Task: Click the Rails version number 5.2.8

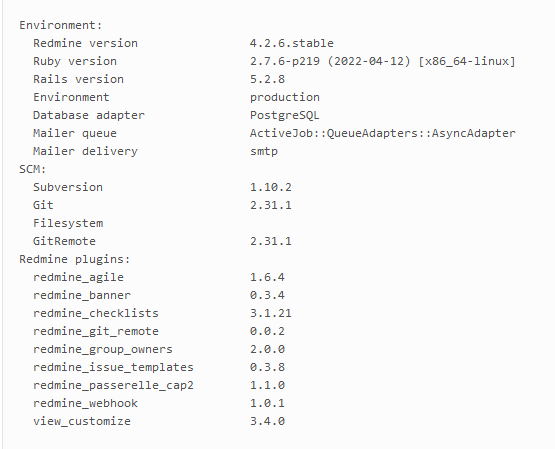Action: pyautogui.click(x=267, y=79)
